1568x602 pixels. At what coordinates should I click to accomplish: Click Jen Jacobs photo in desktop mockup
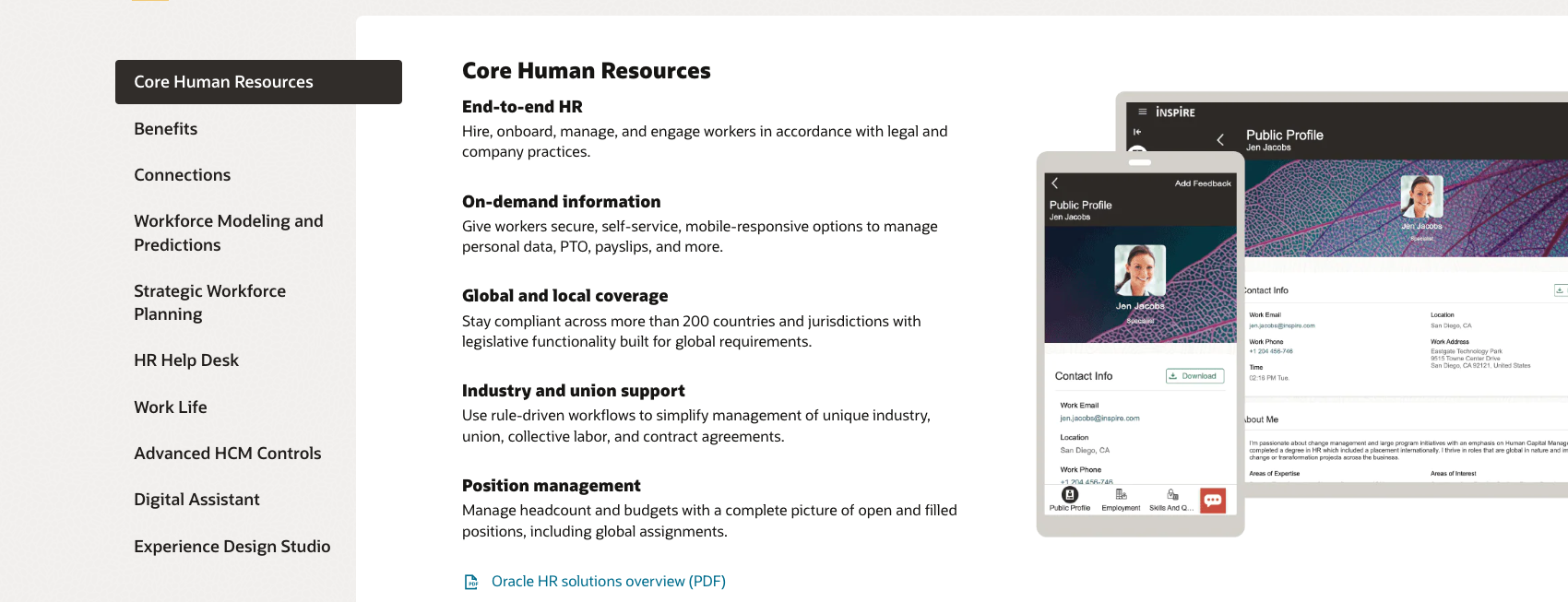click(x=1421, y=196)
